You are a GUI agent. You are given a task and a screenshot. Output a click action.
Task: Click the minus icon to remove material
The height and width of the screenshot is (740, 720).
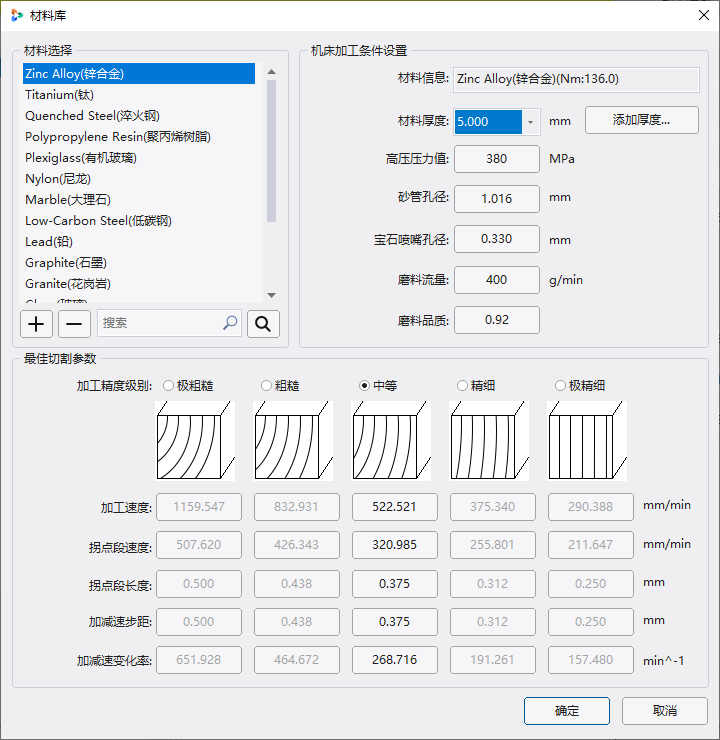point(75,323)
